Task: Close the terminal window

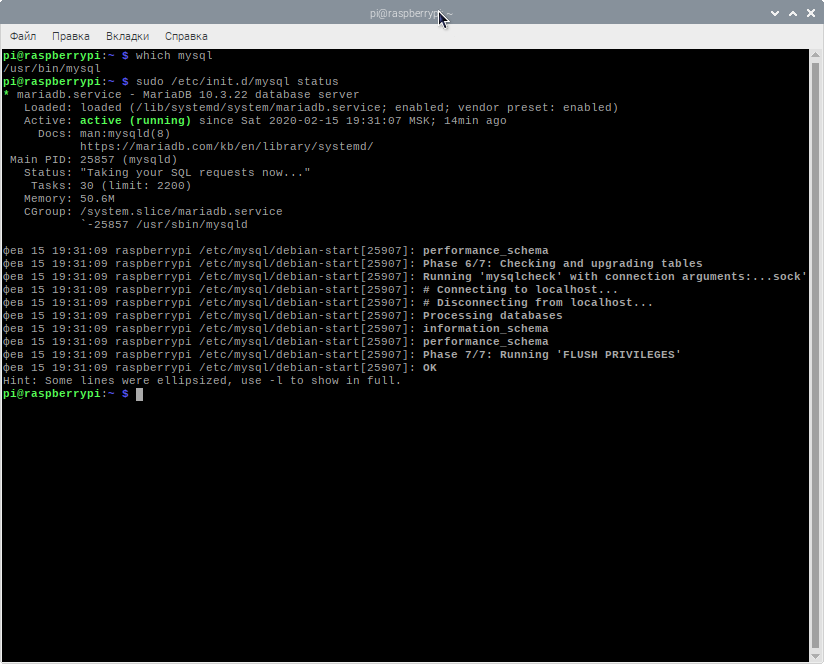Action: [x=810, y=13]
